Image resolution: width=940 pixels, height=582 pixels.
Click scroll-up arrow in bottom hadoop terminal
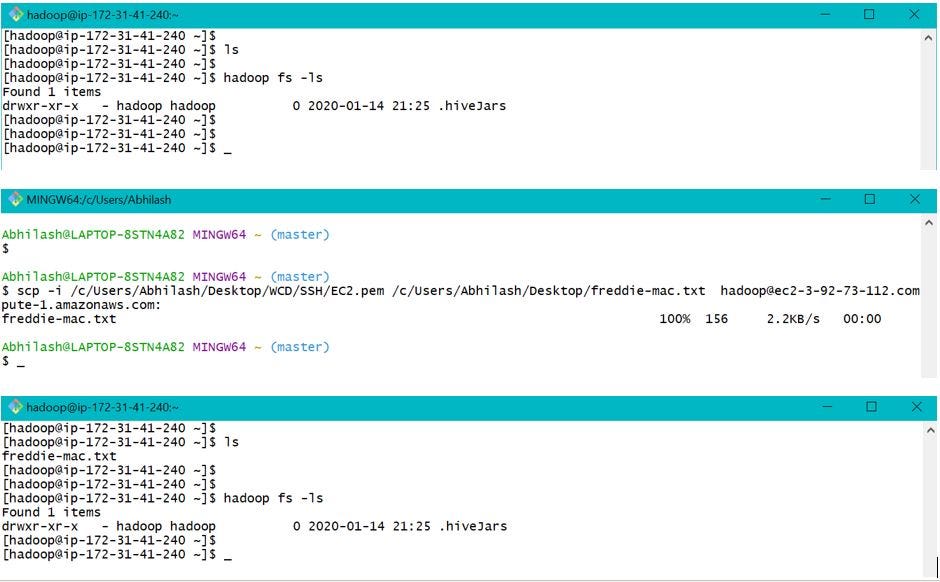[x=930, y=430]
